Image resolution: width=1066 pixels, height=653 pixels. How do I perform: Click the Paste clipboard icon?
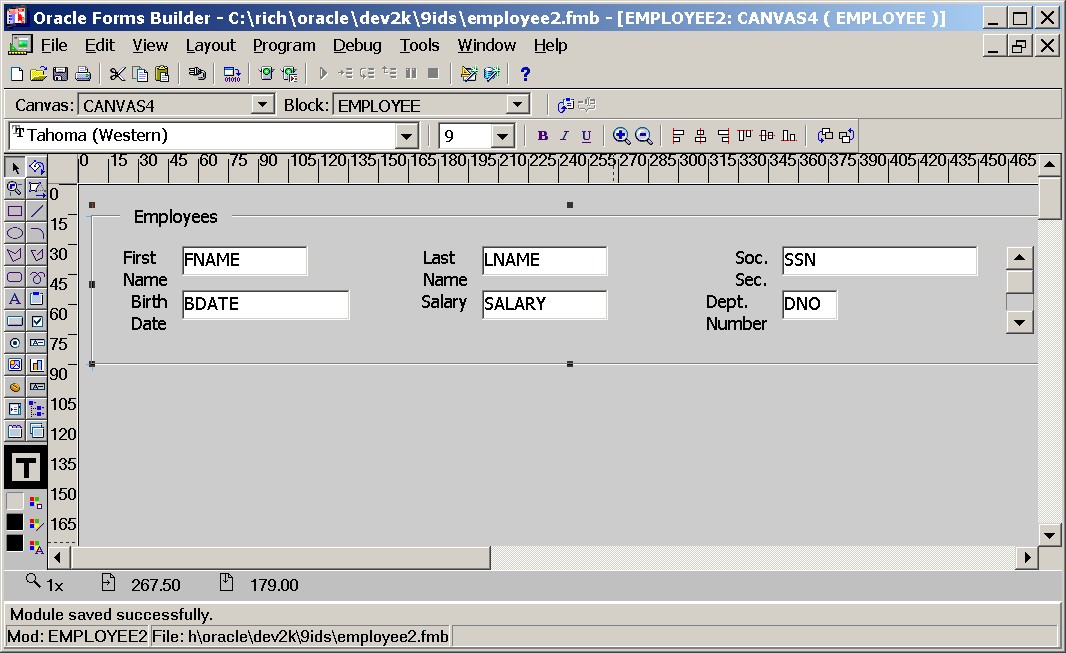(x=162, y=73)
